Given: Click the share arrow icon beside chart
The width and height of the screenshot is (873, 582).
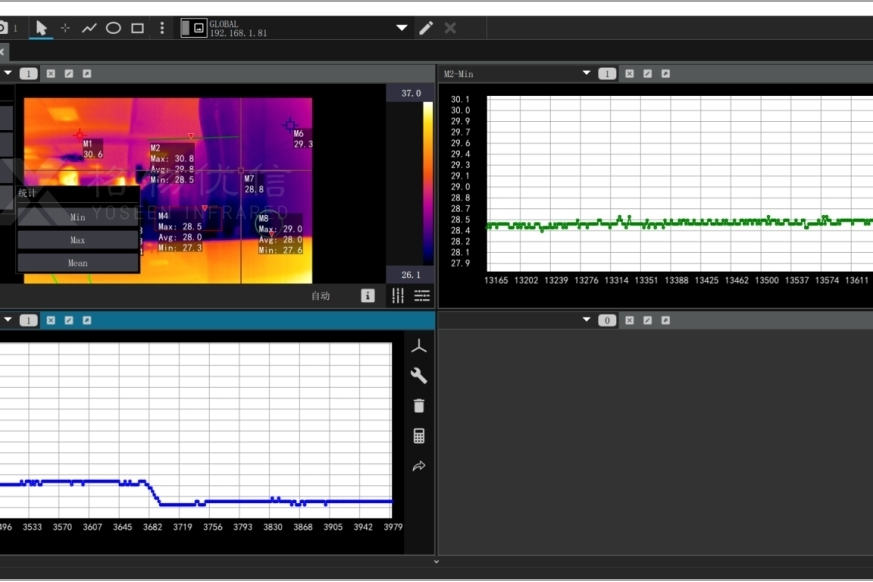Looking at the screenshot, I should tap(419, 466).
